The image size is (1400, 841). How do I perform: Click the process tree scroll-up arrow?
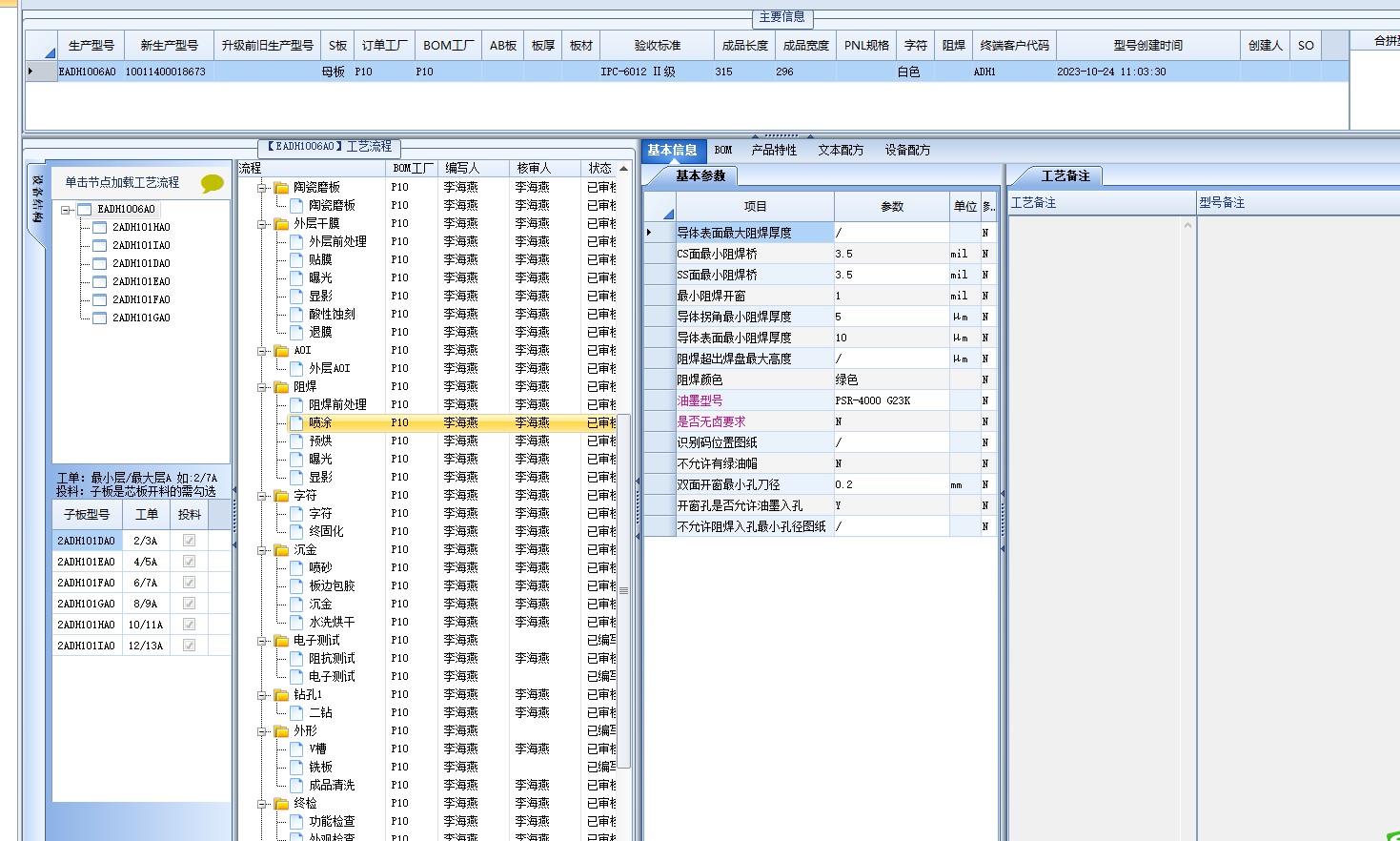(624, 169)
